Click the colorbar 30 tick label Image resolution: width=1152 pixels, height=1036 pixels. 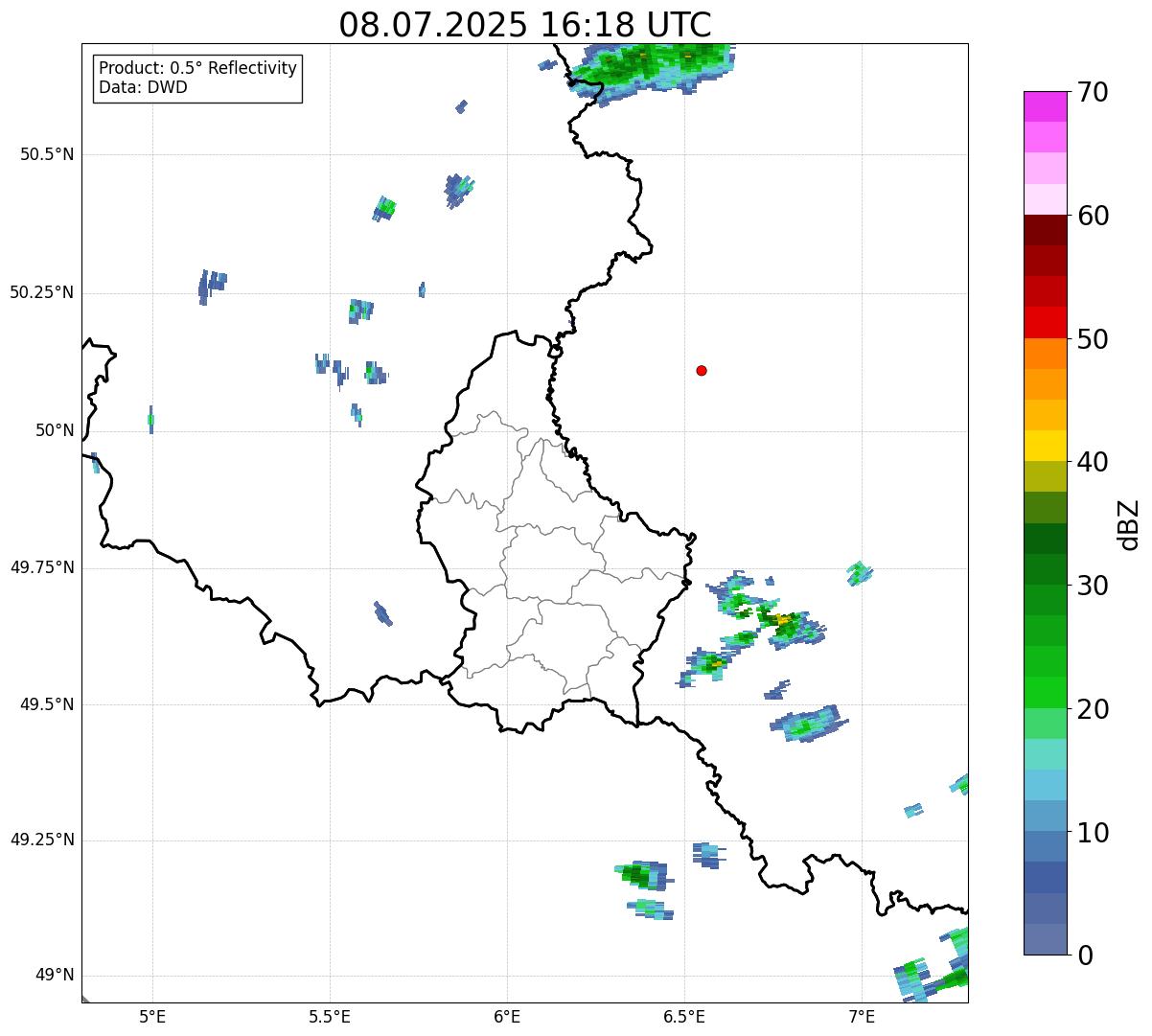click(x=1093, y=586)
